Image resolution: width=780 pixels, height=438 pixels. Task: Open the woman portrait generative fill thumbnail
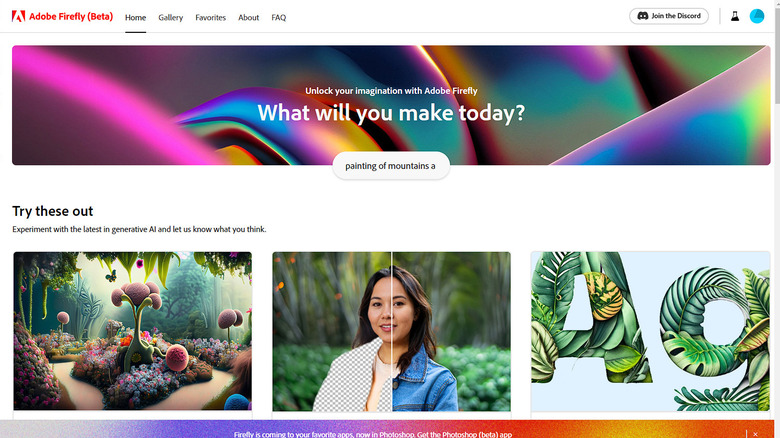pos(391,331)
